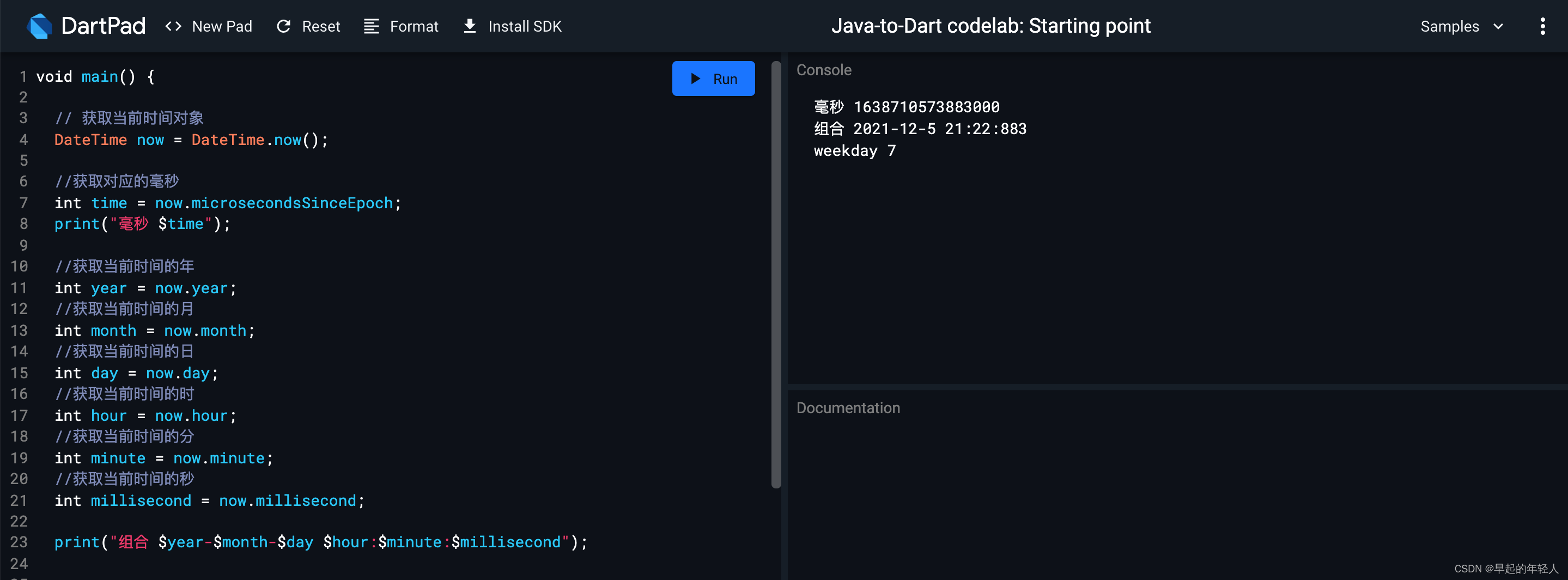The height and width of the screenshot is (580, 1568).
Task: Open the three-dot overflow menu
Action: pyautogui.click(x=1542, y=26)
